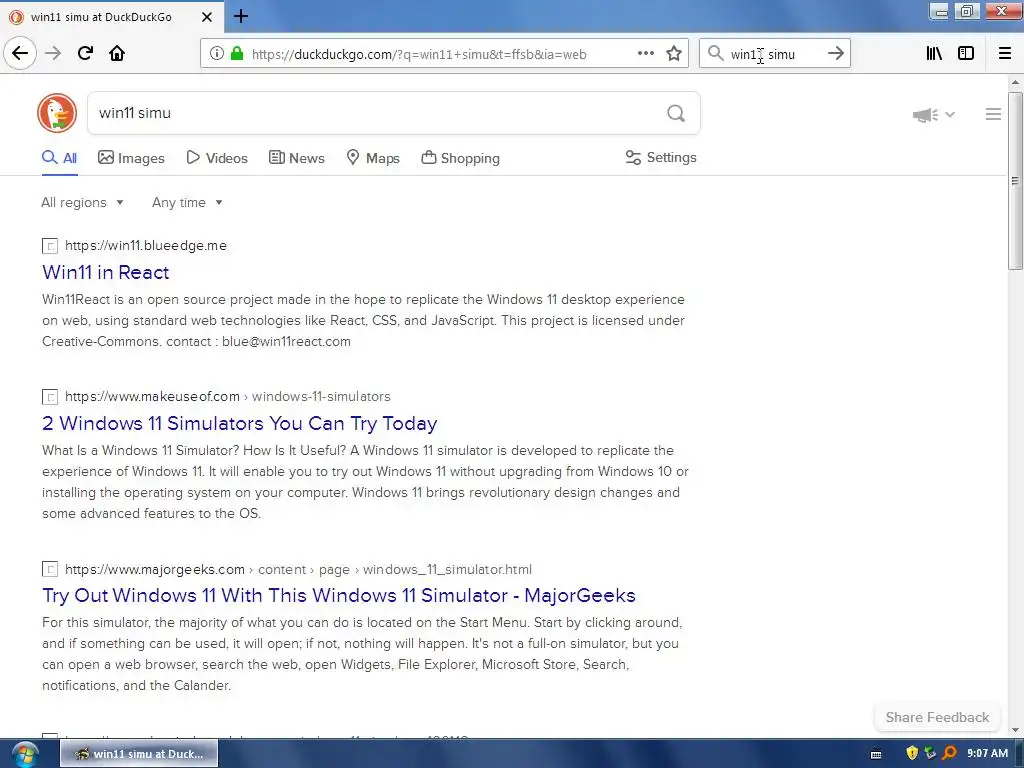Switch to the Shopping tab

(460, 158)
